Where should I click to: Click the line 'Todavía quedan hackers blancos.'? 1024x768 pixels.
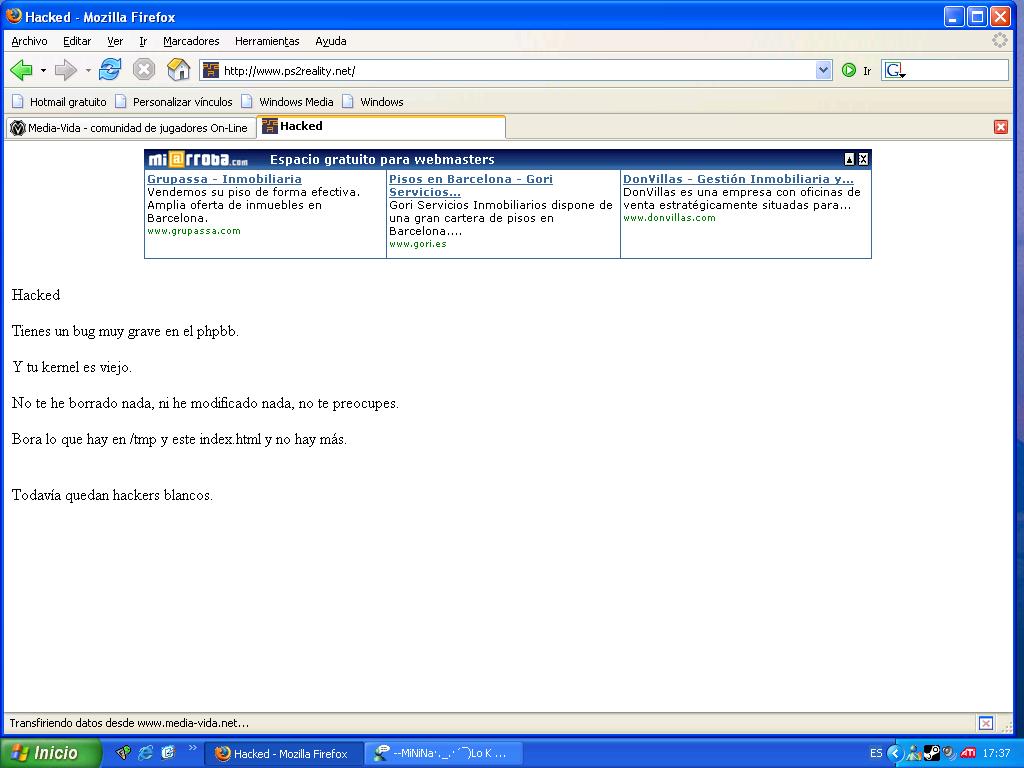112,495
